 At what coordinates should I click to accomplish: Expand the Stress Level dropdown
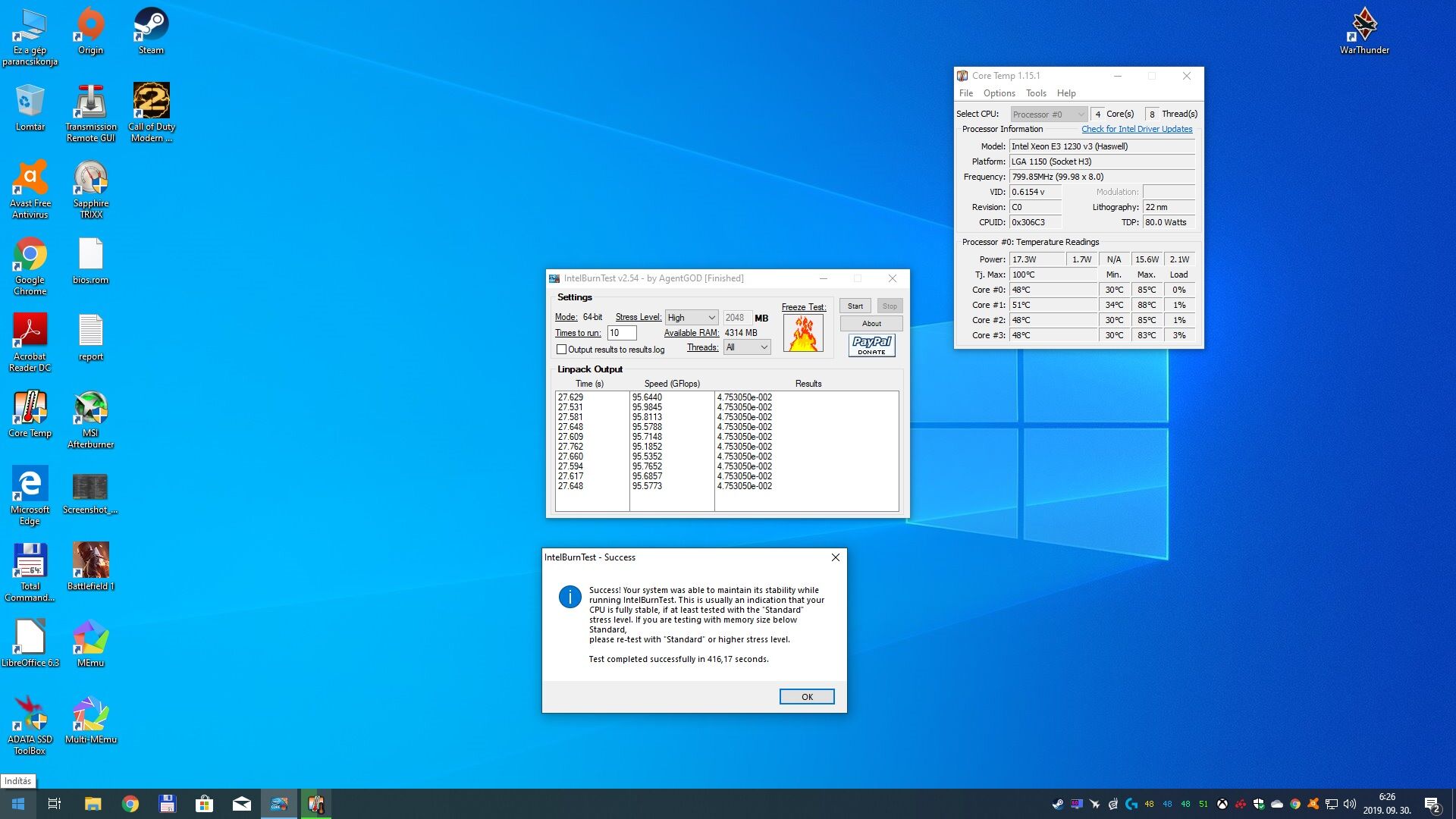point(692,318)
